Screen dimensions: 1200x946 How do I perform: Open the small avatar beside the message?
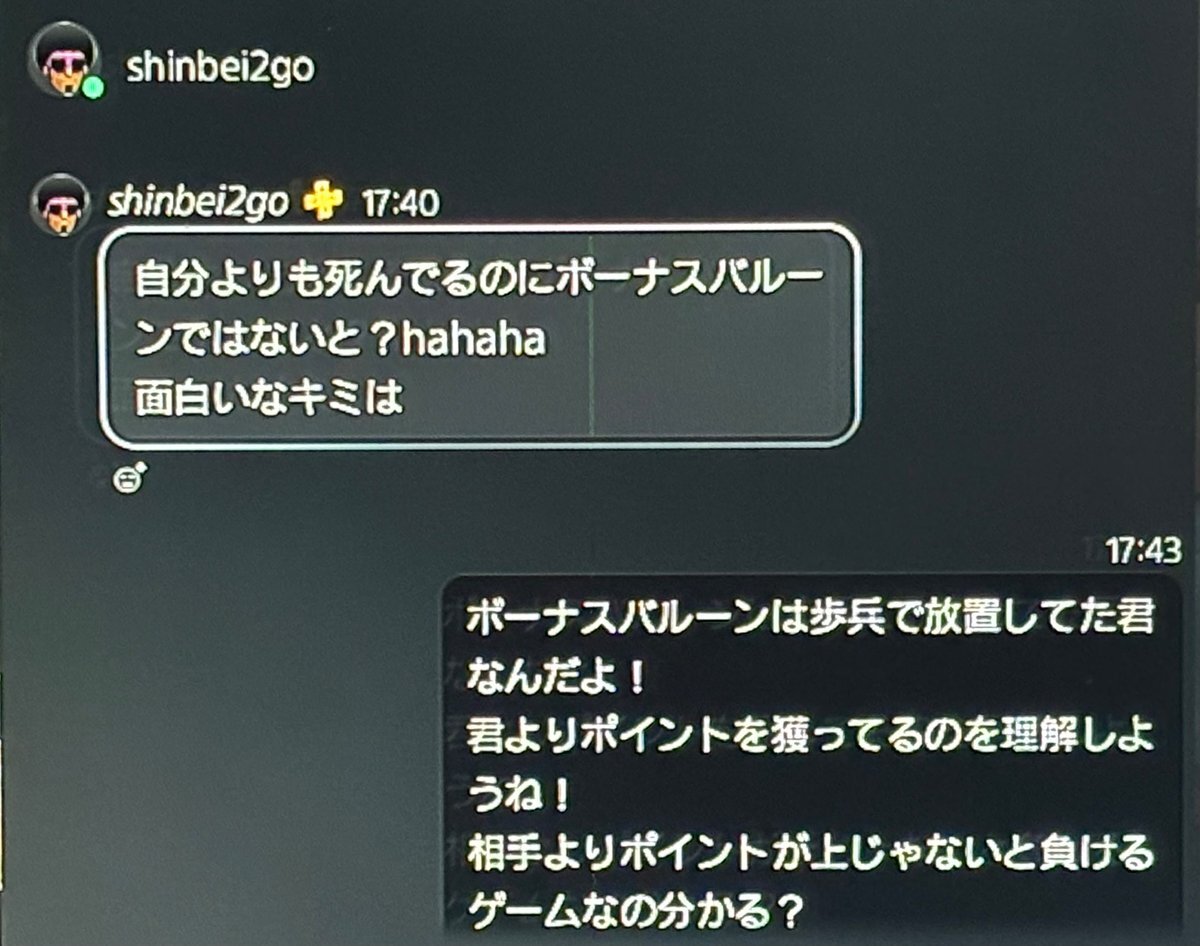click(x=61, y=205)
